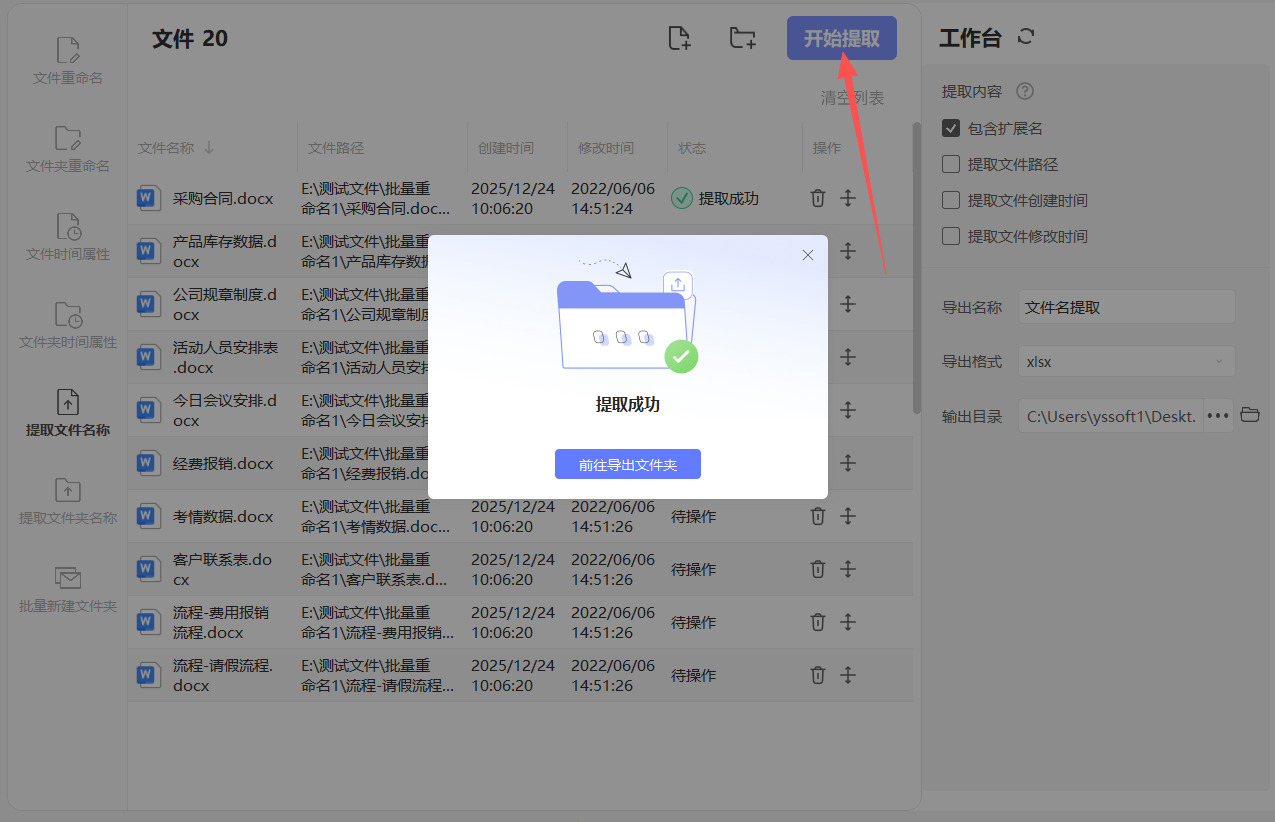Image resolution: width=1275 pixels, height=822 pixels.
Task: Click the add file icon
Action: (x=679, y=39)
